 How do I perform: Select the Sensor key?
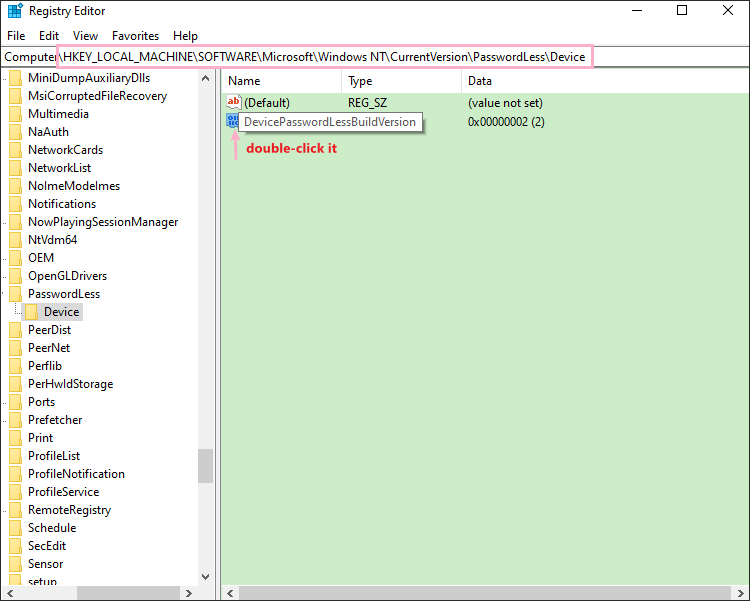45,564
